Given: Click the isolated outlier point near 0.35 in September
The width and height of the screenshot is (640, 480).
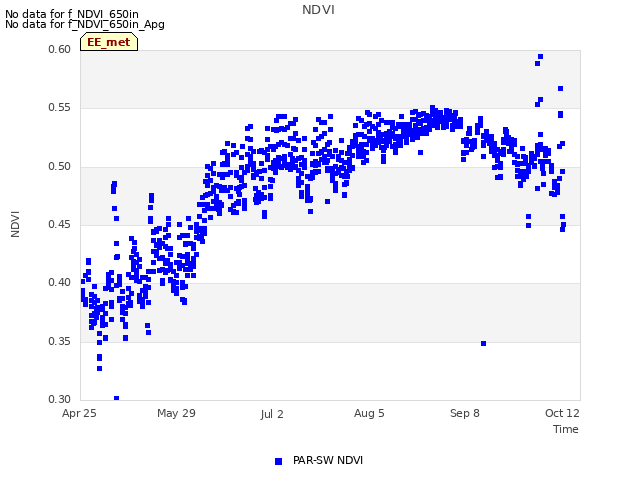Looking at the screenshot, I should pyautogui.click(x=484, y=344).
